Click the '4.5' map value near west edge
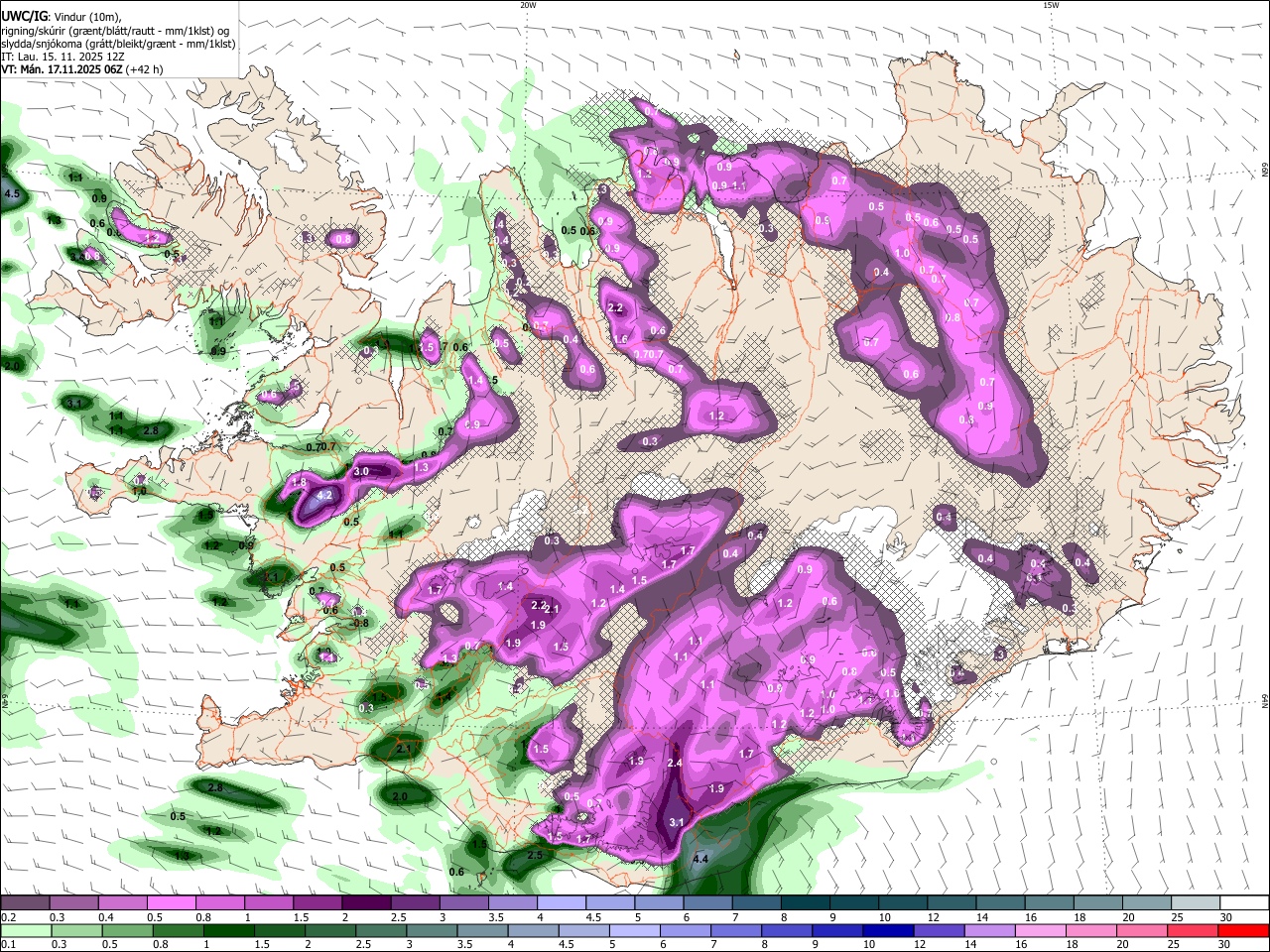 (x=12, y=194)
